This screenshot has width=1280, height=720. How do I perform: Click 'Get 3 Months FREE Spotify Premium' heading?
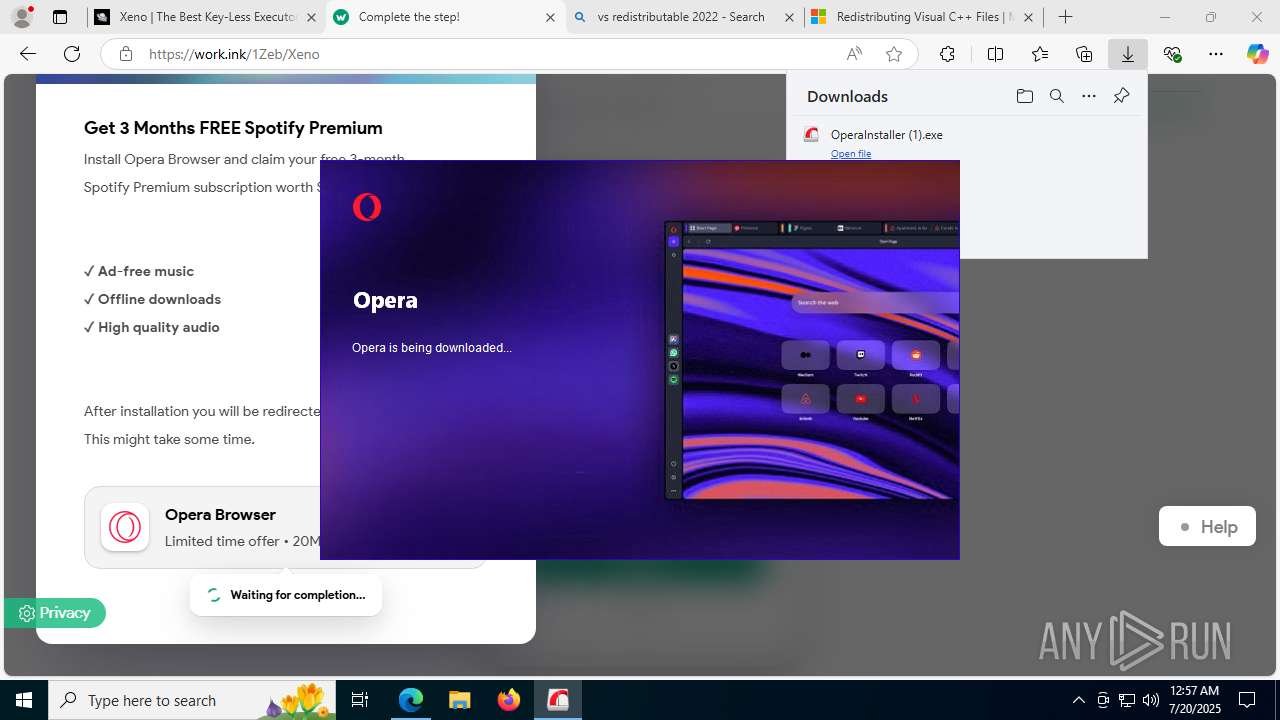pyautogui.click(x=233, y=128)
